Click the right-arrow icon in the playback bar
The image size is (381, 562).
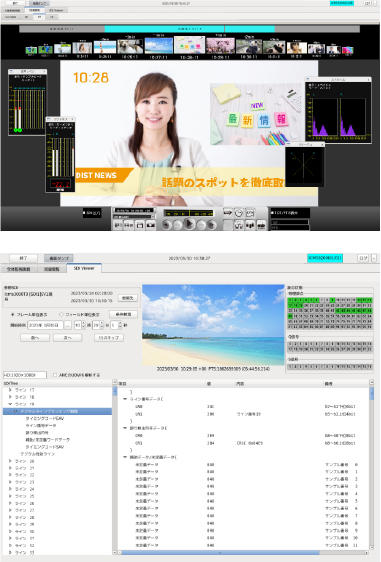[228, 213]
